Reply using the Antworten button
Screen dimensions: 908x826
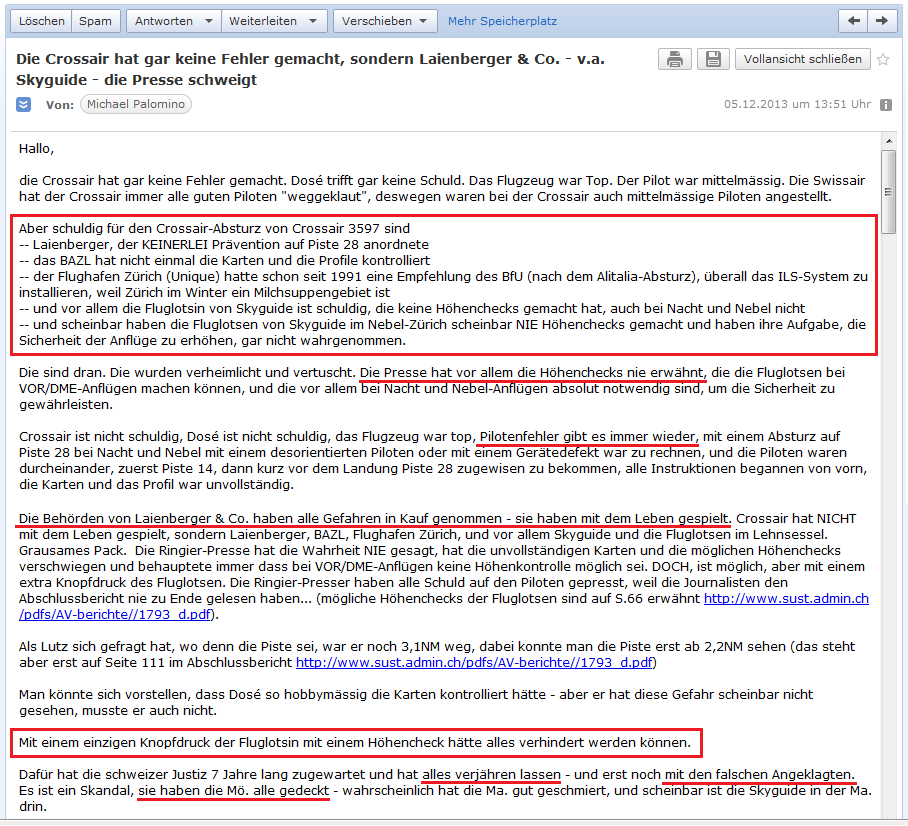164,21
